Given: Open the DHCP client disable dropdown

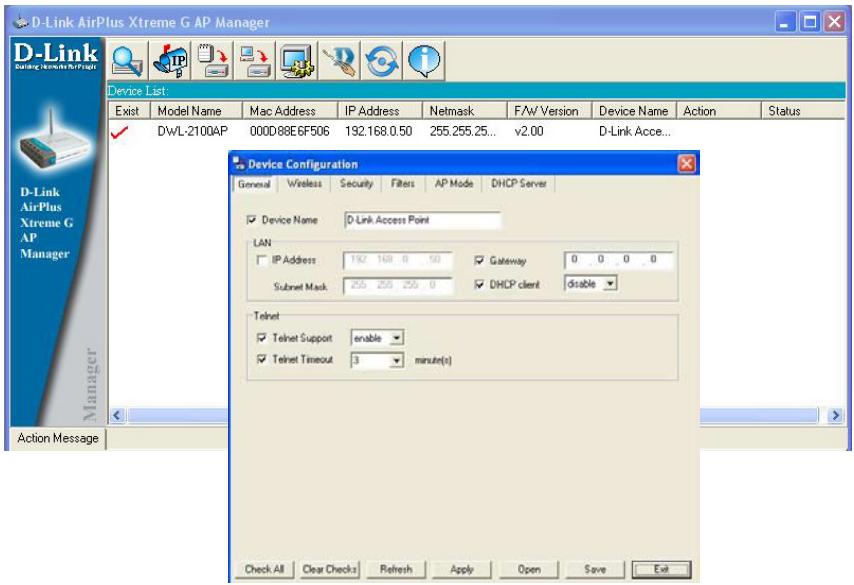Looking at the screenshot, I should click(x=610, y=284).
